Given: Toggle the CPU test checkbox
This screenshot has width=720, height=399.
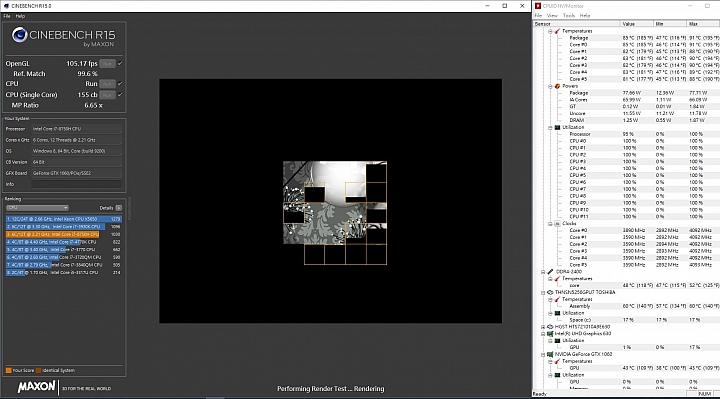Looking at the screenshot, I should click(x=120, y=84).
